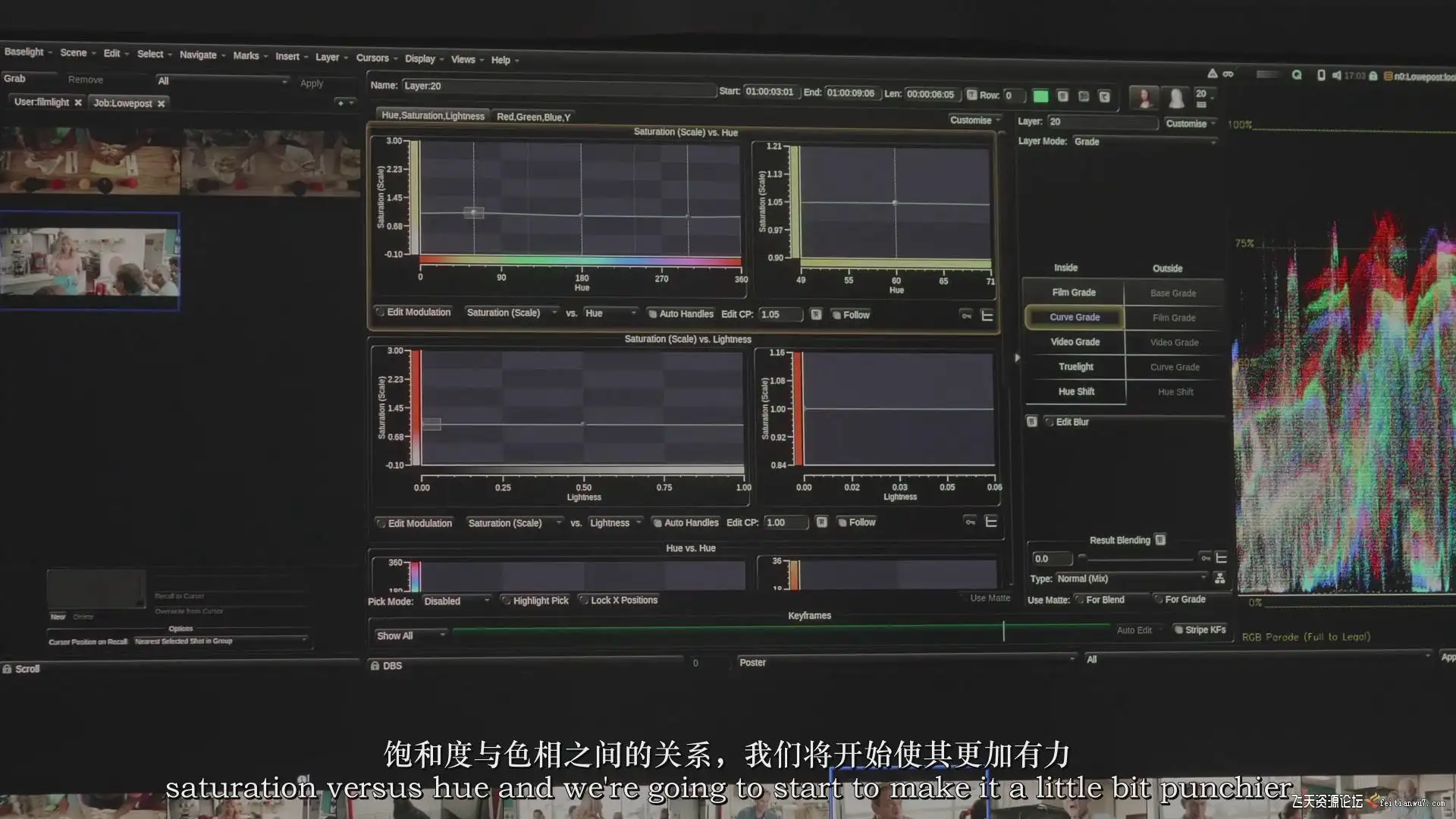Click the blend hierarchy icon next to Type
The width and height of the screenshot is (1456, 819).
coord(1219,579)
